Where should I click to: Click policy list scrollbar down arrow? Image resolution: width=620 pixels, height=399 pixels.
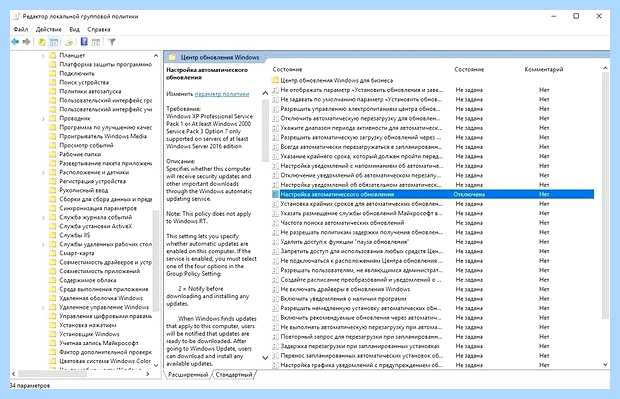(605, 364)
